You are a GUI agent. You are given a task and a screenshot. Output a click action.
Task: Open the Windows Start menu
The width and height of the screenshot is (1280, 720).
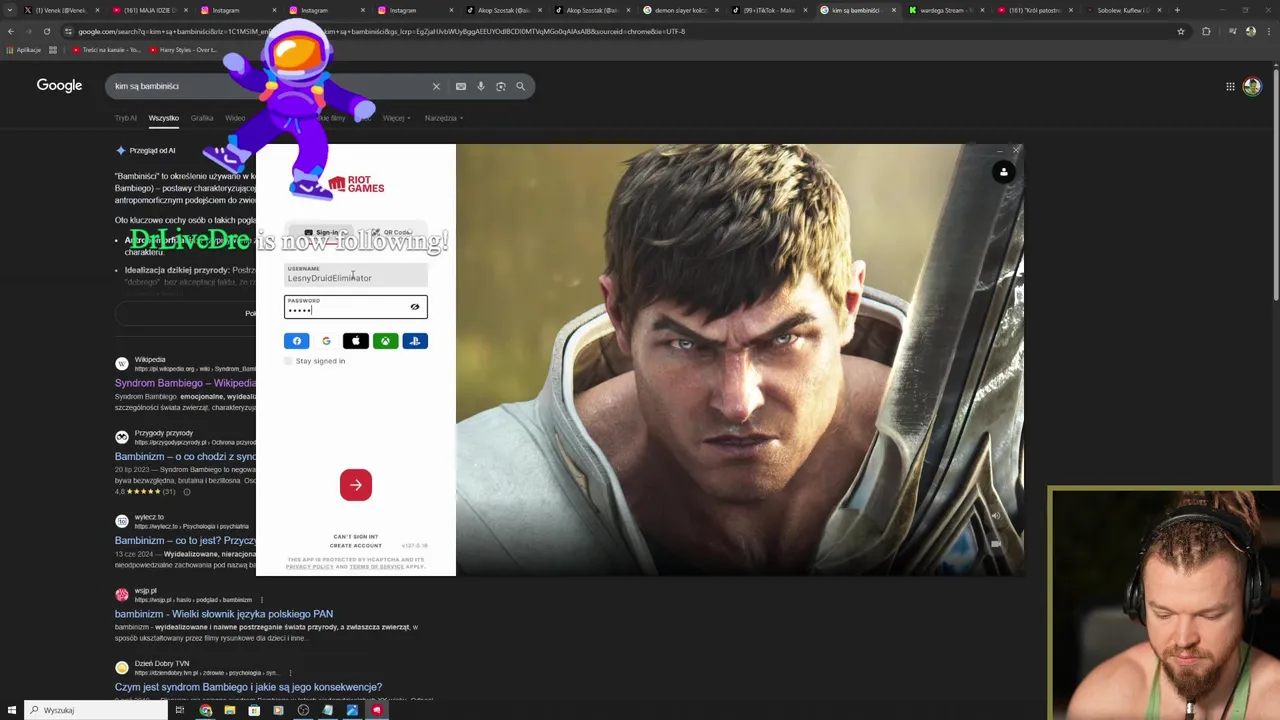point(12,710)
